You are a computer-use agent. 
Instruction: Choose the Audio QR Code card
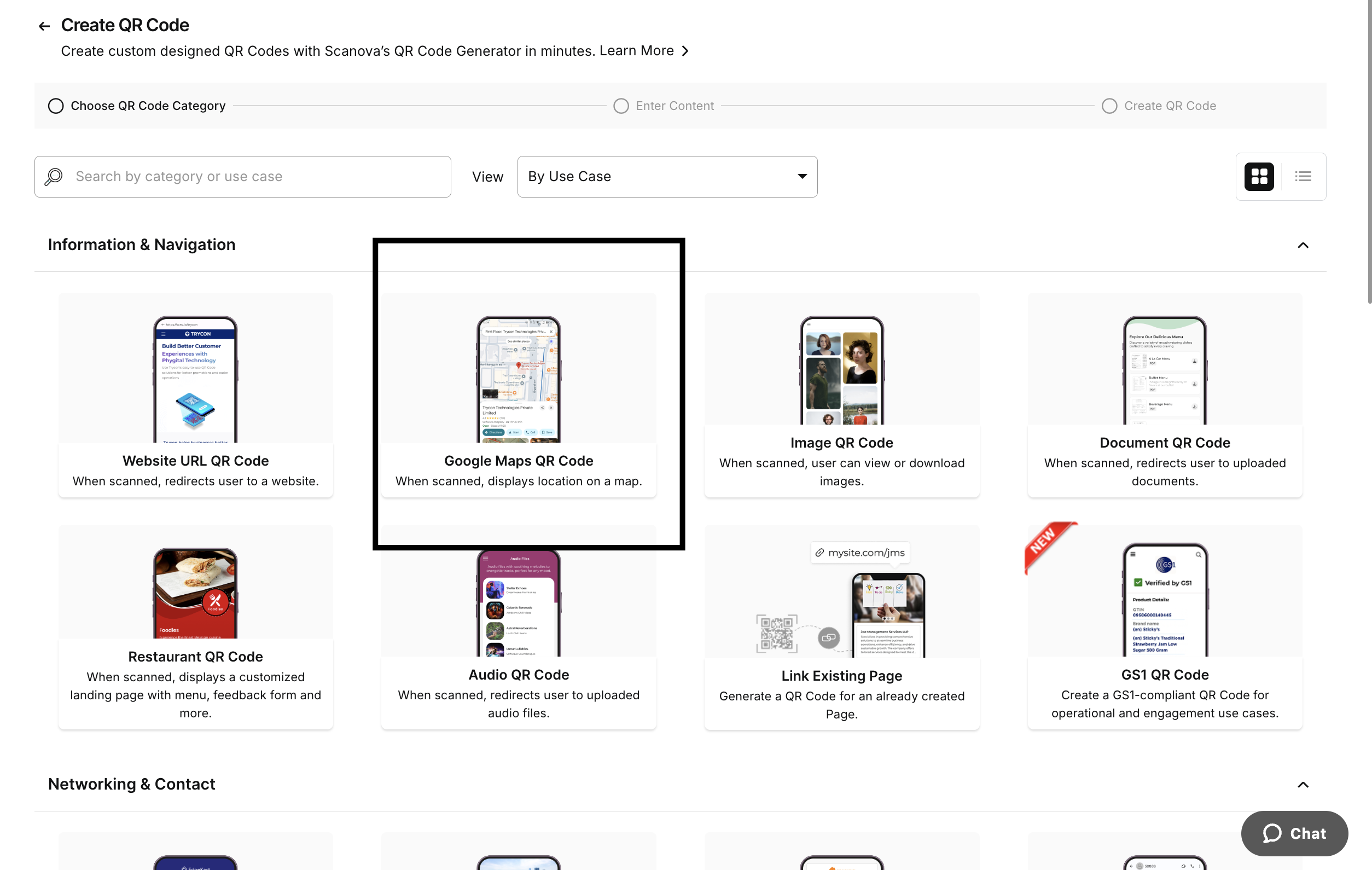(519, 627)
